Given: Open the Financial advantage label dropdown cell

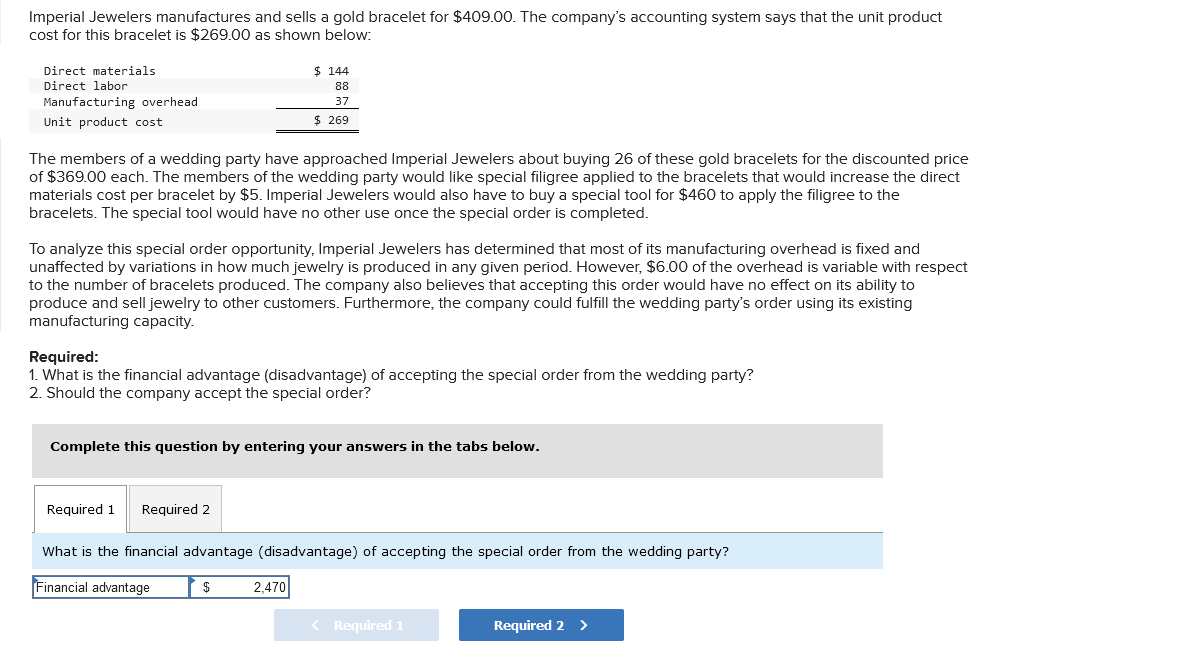Looking at the screenshot, I should pyautogui.click(x=110, y=587).
